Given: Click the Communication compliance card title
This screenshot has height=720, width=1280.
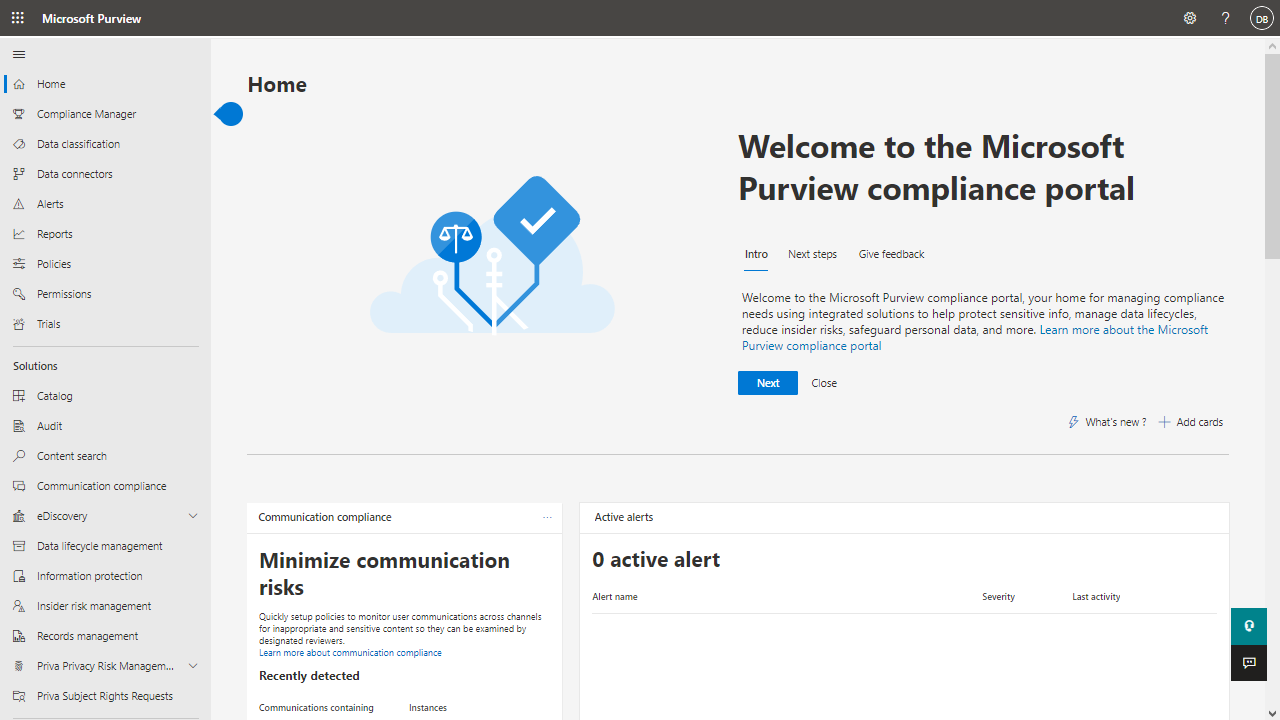Looking at the screenshot, I should [325, 518].
